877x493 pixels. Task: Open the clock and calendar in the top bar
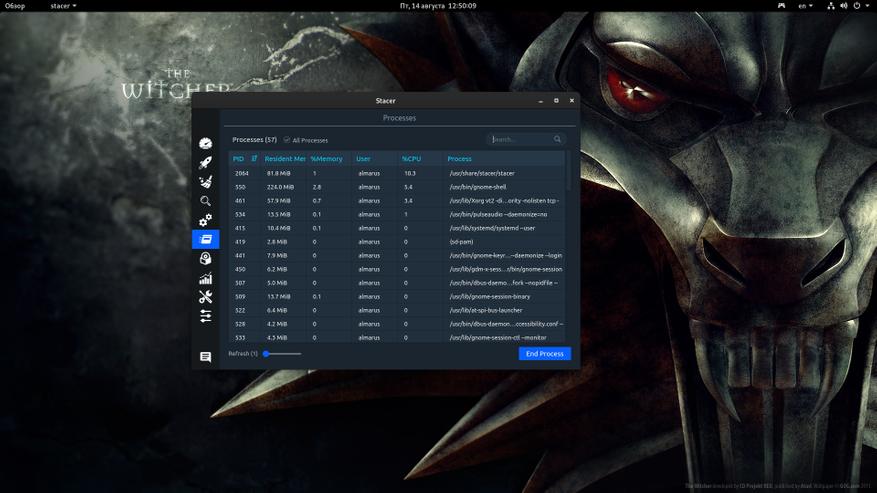(x=438, y=6)
